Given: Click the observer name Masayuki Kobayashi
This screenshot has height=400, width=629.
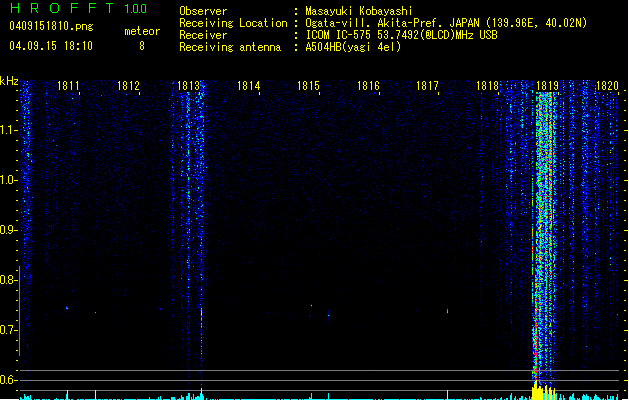Looking at the screenshot, I should [x=359, y=11].
